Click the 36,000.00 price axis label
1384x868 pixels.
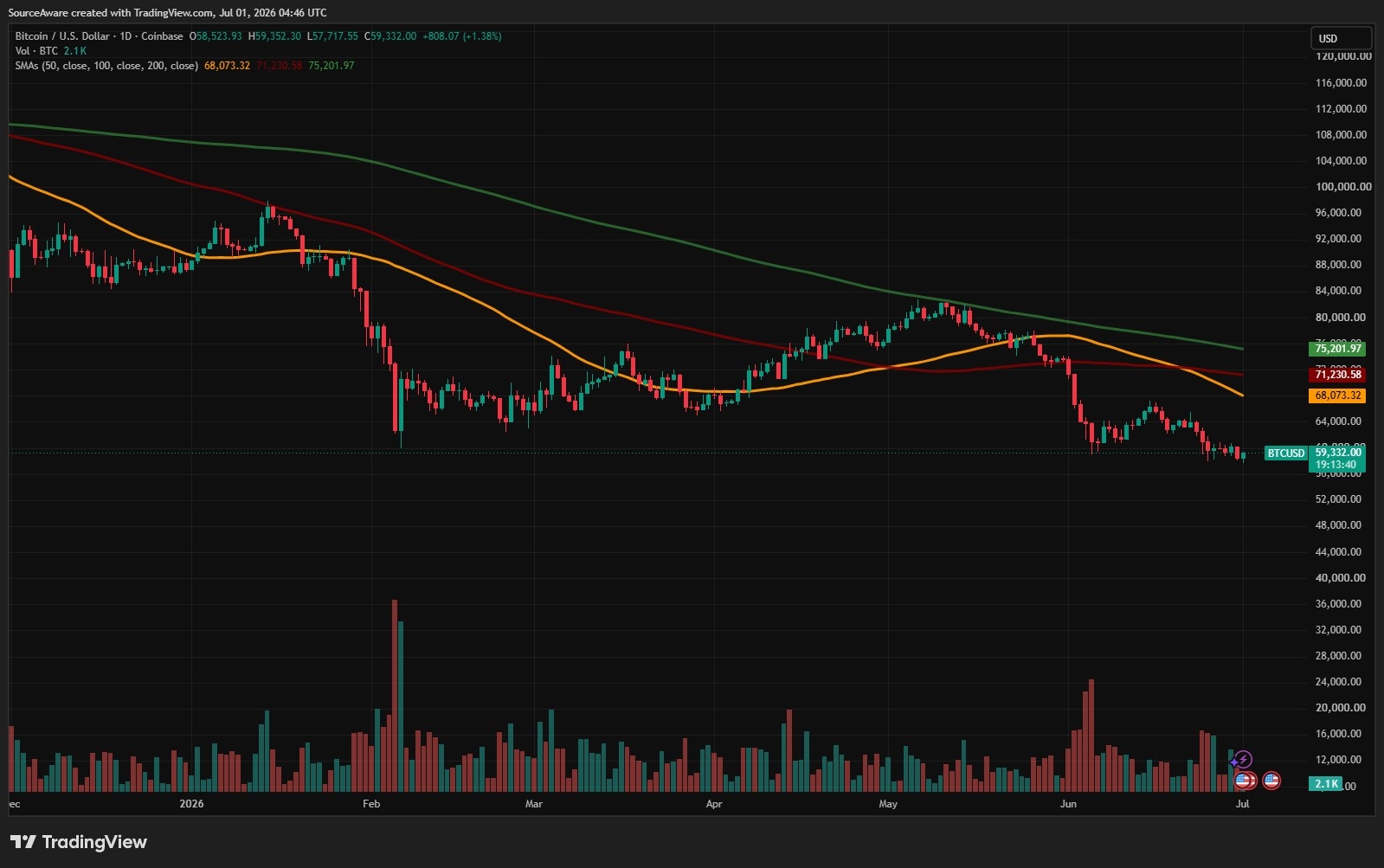1338,604
